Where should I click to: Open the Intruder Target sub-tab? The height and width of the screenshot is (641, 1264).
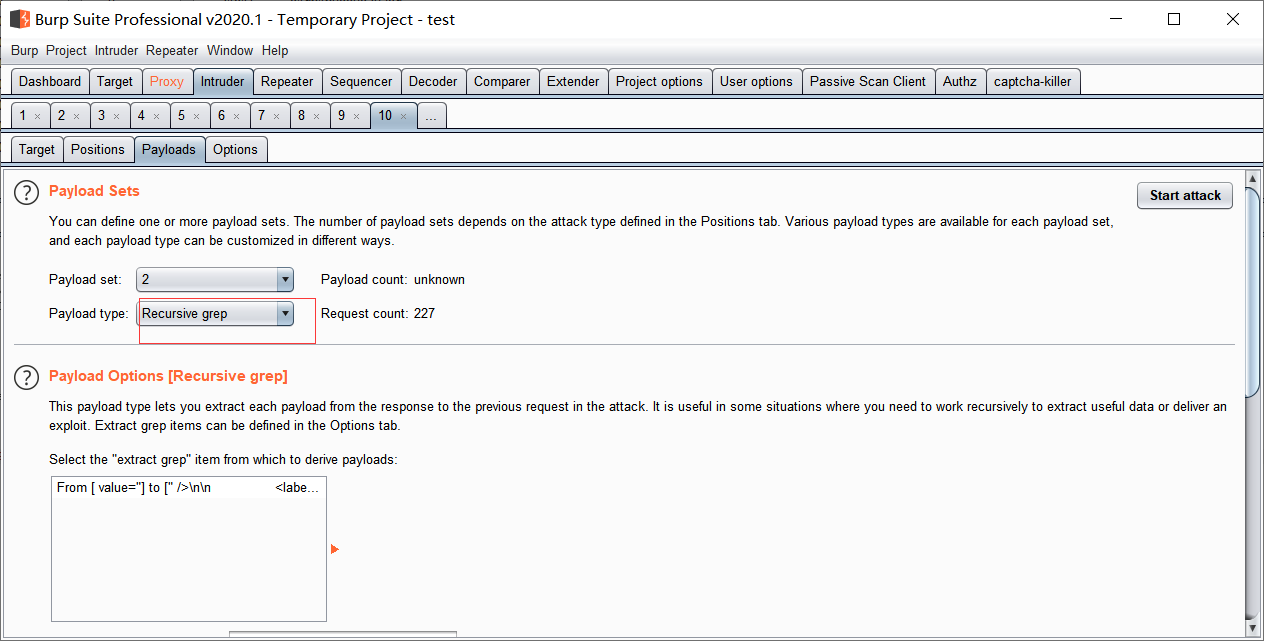[37, 150]
